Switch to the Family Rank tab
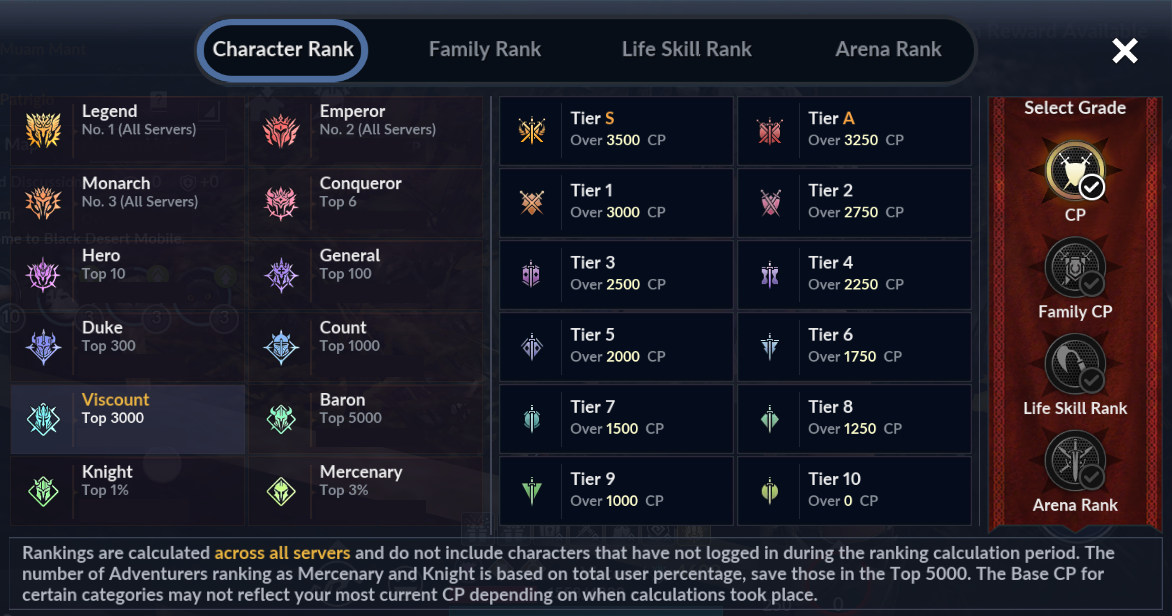 point(484,49)
